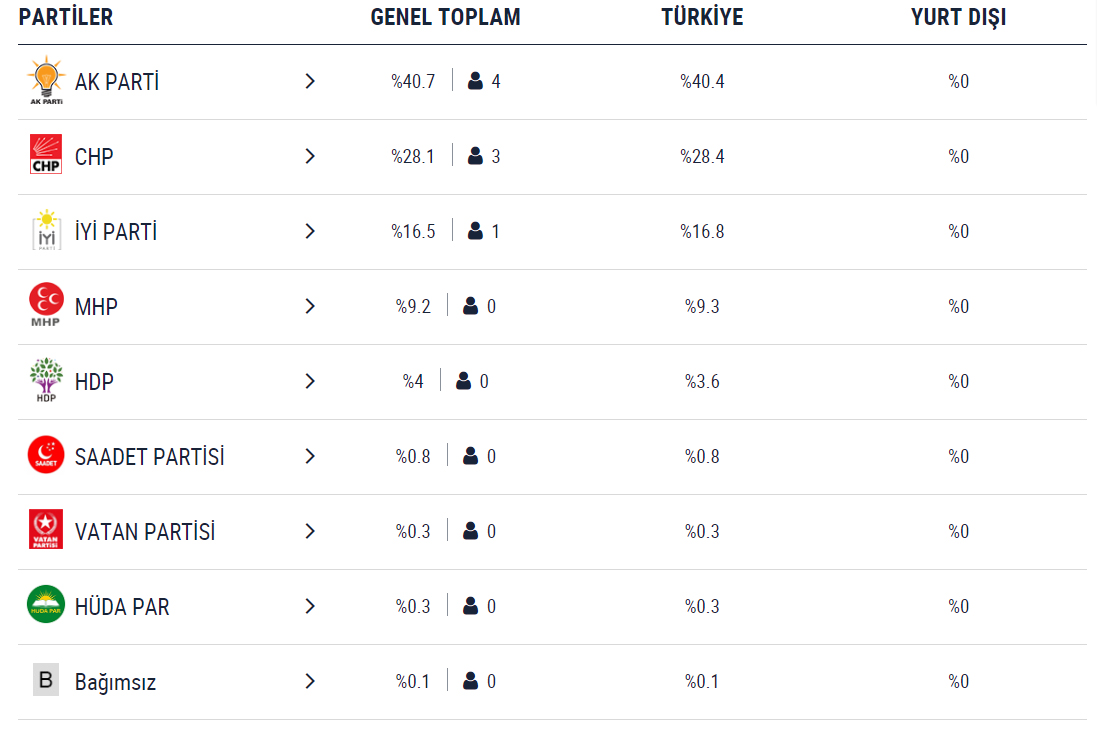Select the GENEL TOPLAM column header
1097x738 pixels.
(x=446, y=17)
